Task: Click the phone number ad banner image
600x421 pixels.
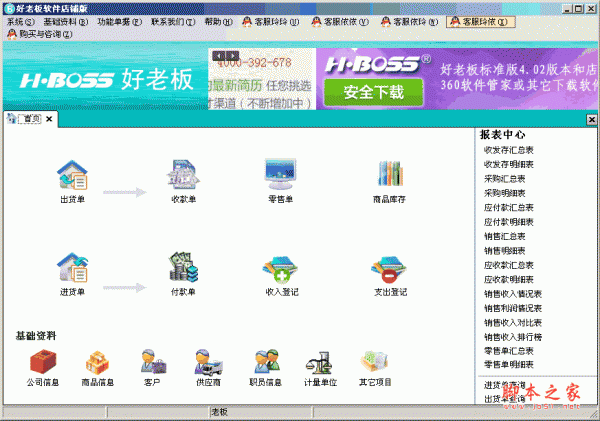Action: coord(262,79)
